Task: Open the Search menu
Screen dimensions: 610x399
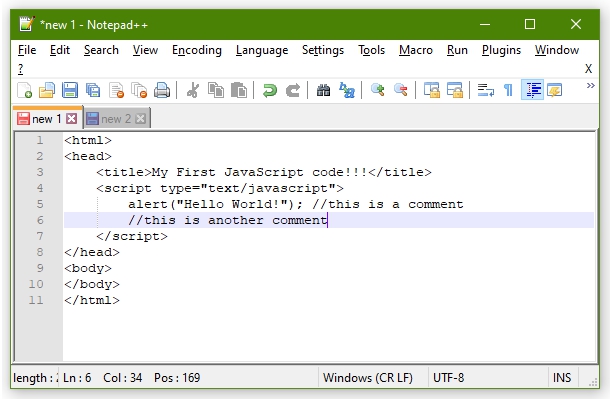Action: 101,50
